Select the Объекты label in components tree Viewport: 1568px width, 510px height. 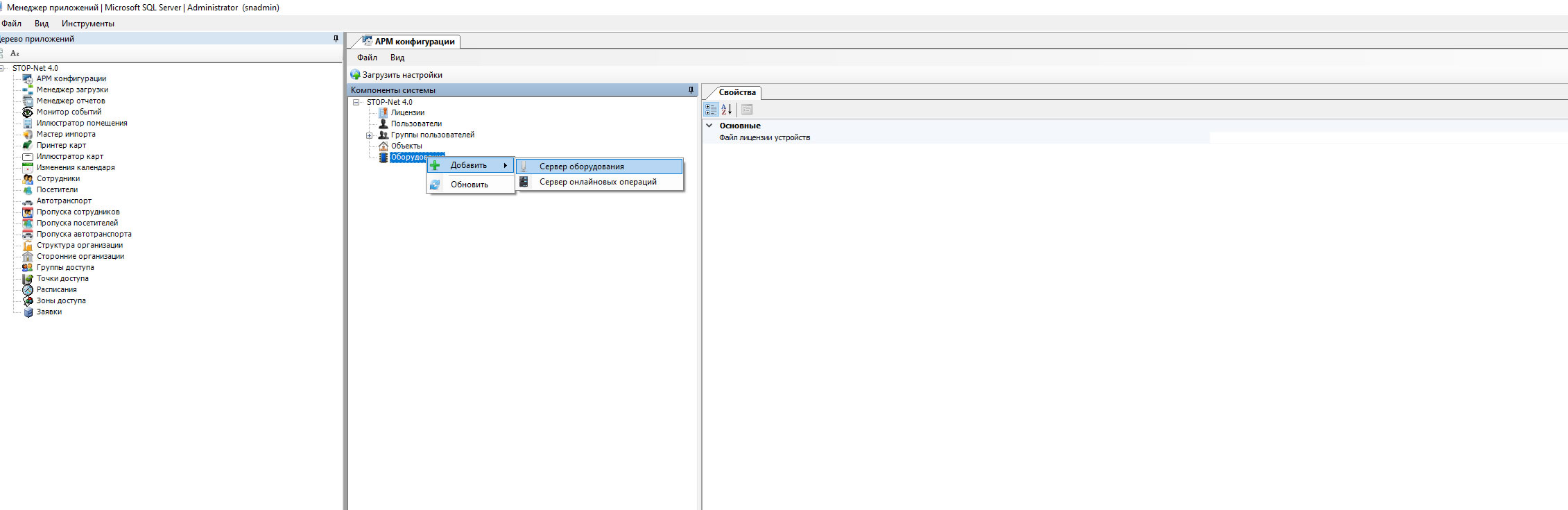(406, 146)
